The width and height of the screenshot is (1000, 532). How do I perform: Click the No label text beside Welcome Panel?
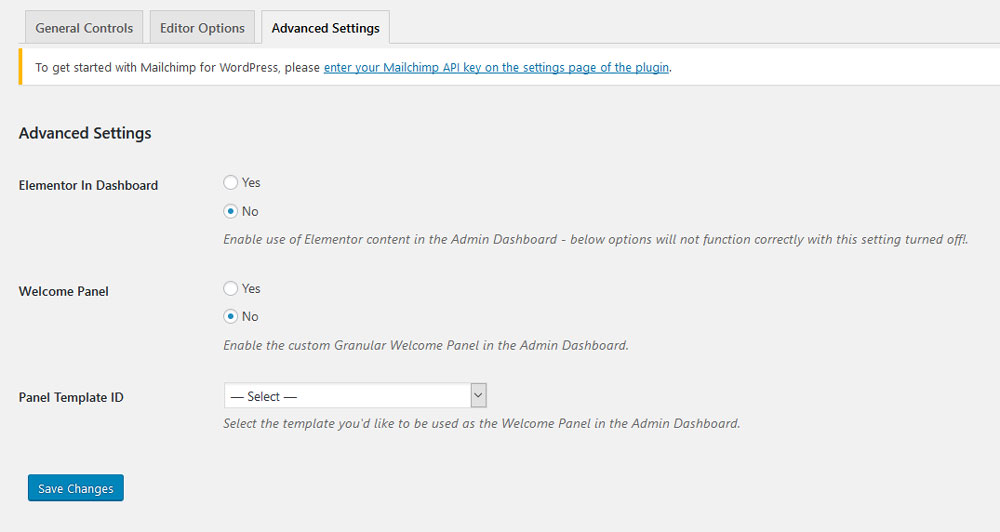(250, 316)
